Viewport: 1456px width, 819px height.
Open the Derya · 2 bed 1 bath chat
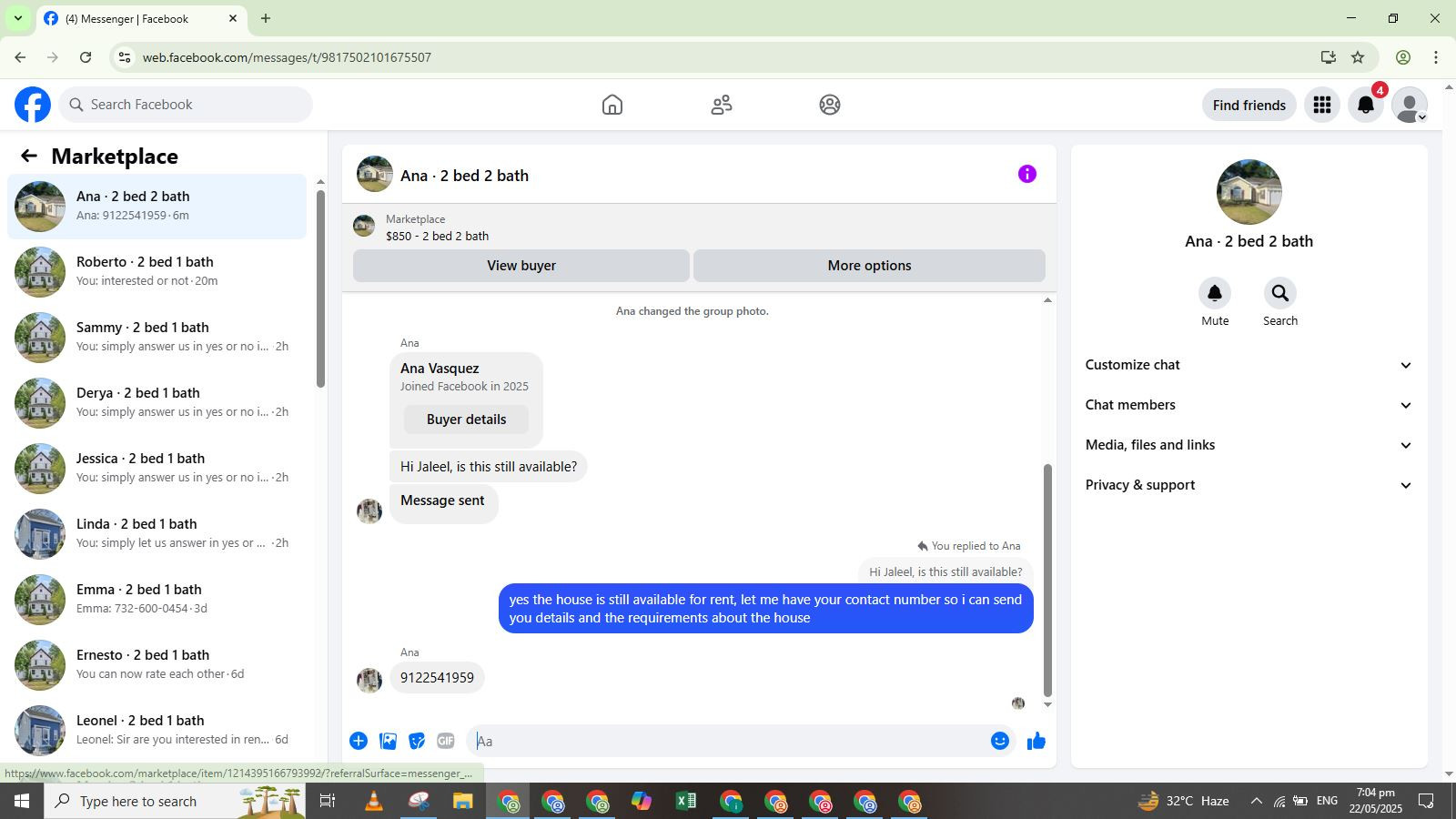[157, 403]
